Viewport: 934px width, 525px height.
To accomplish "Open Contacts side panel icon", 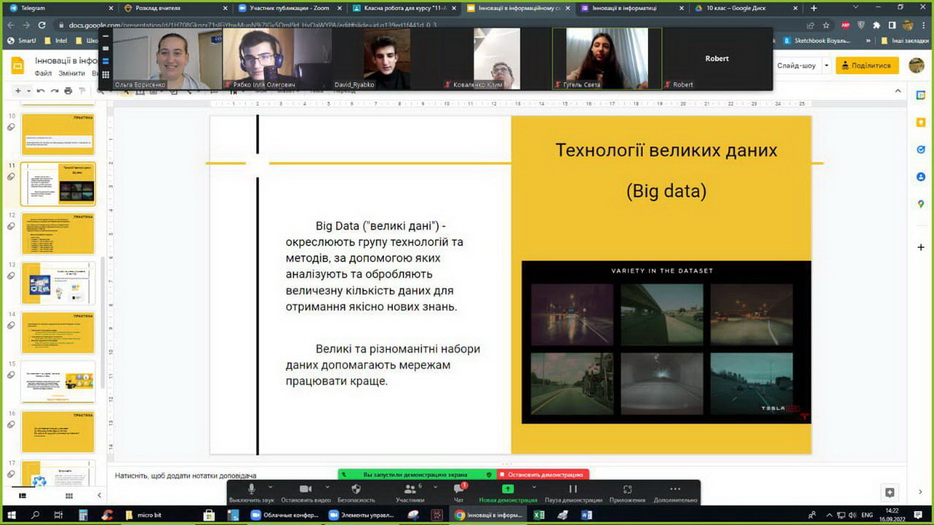I will (921, 177).
